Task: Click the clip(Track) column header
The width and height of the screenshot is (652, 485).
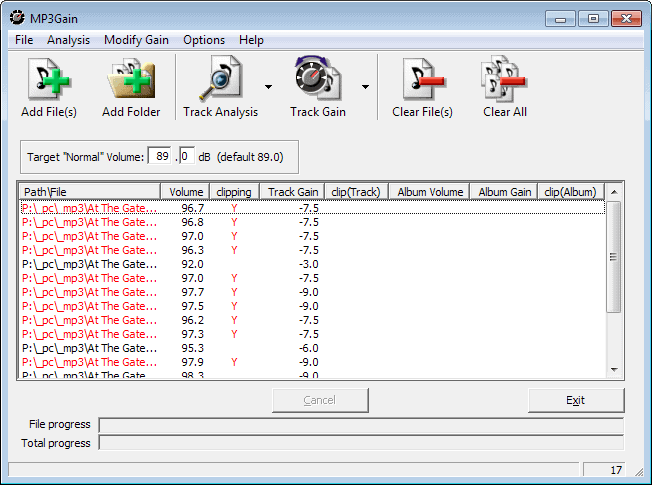Action: pyautogui.click(x=356, y=192)
